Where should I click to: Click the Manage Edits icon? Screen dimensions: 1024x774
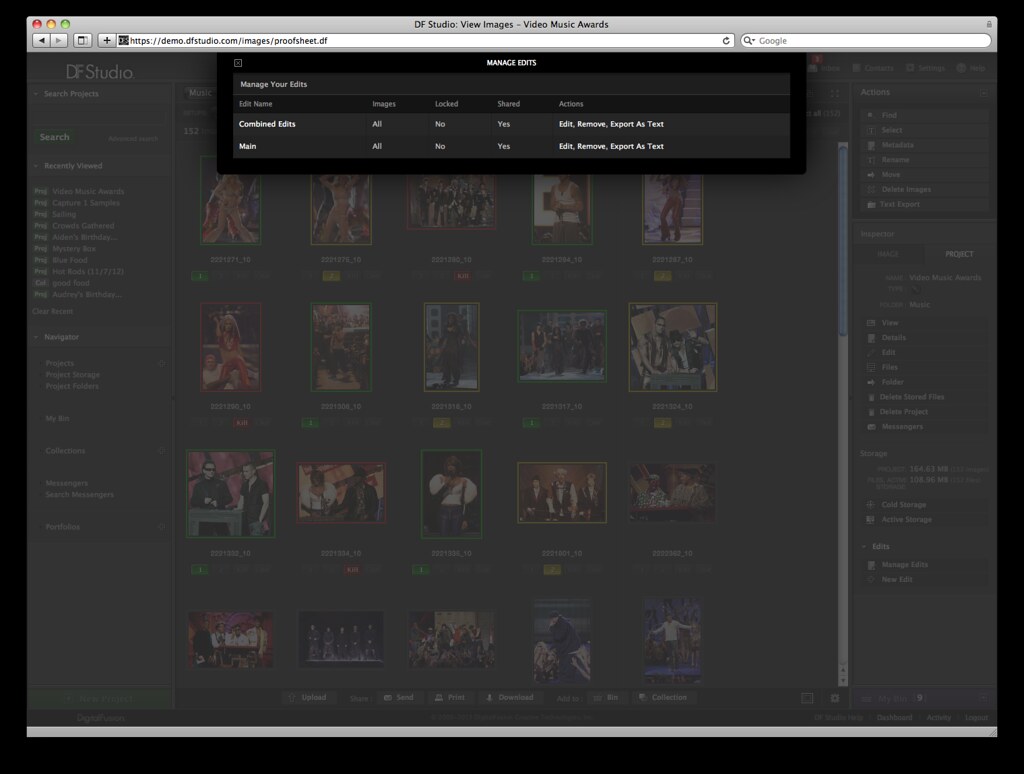(871, 565)
